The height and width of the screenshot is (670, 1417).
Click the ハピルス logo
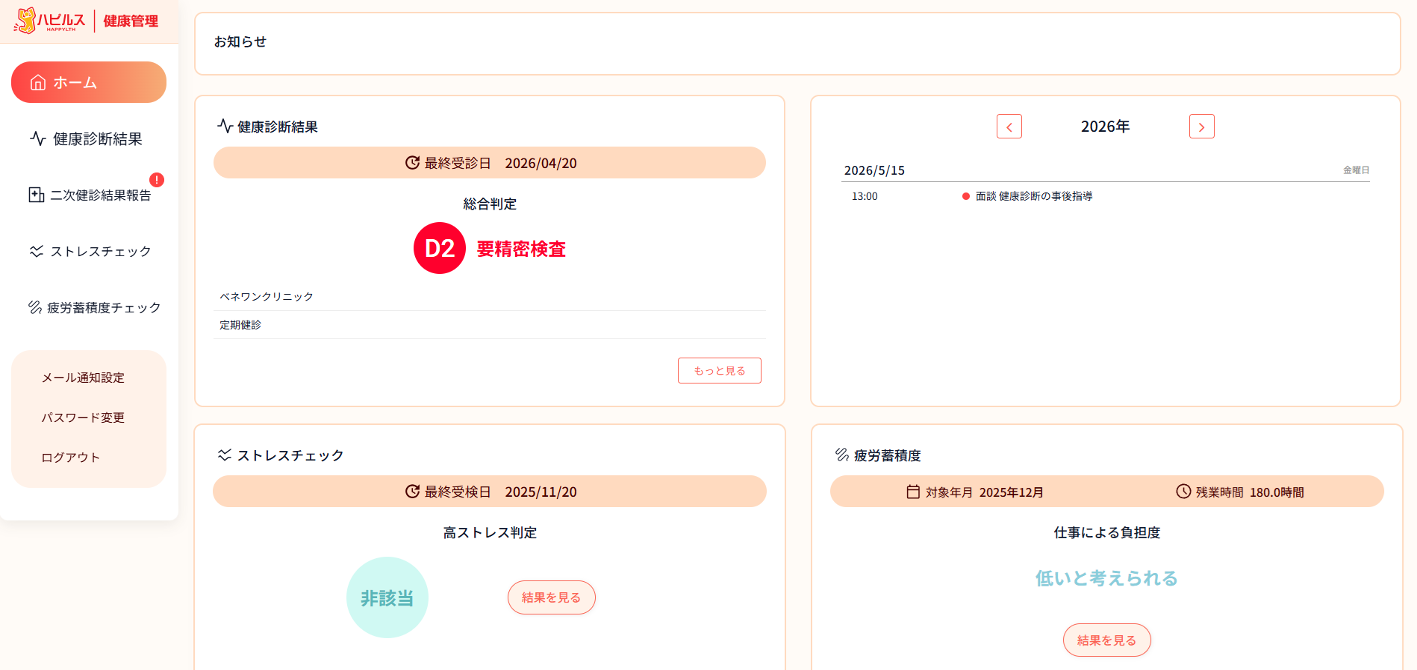pyautogui.click(x=50, y=20)
